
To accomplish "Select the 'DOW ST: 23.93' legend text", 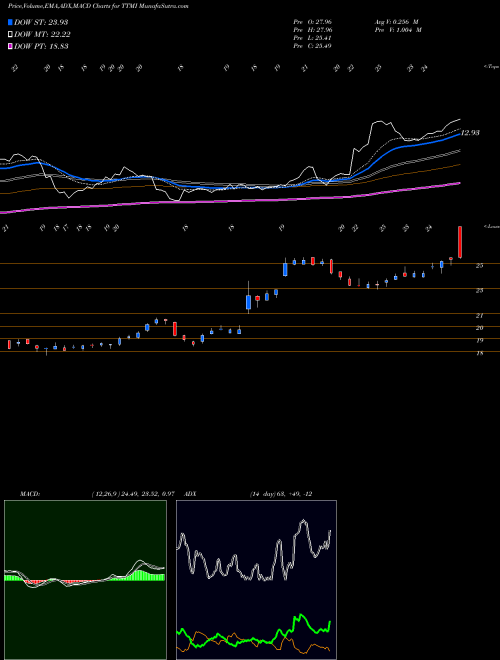I will pyautogui.click(x=41, y=22).
